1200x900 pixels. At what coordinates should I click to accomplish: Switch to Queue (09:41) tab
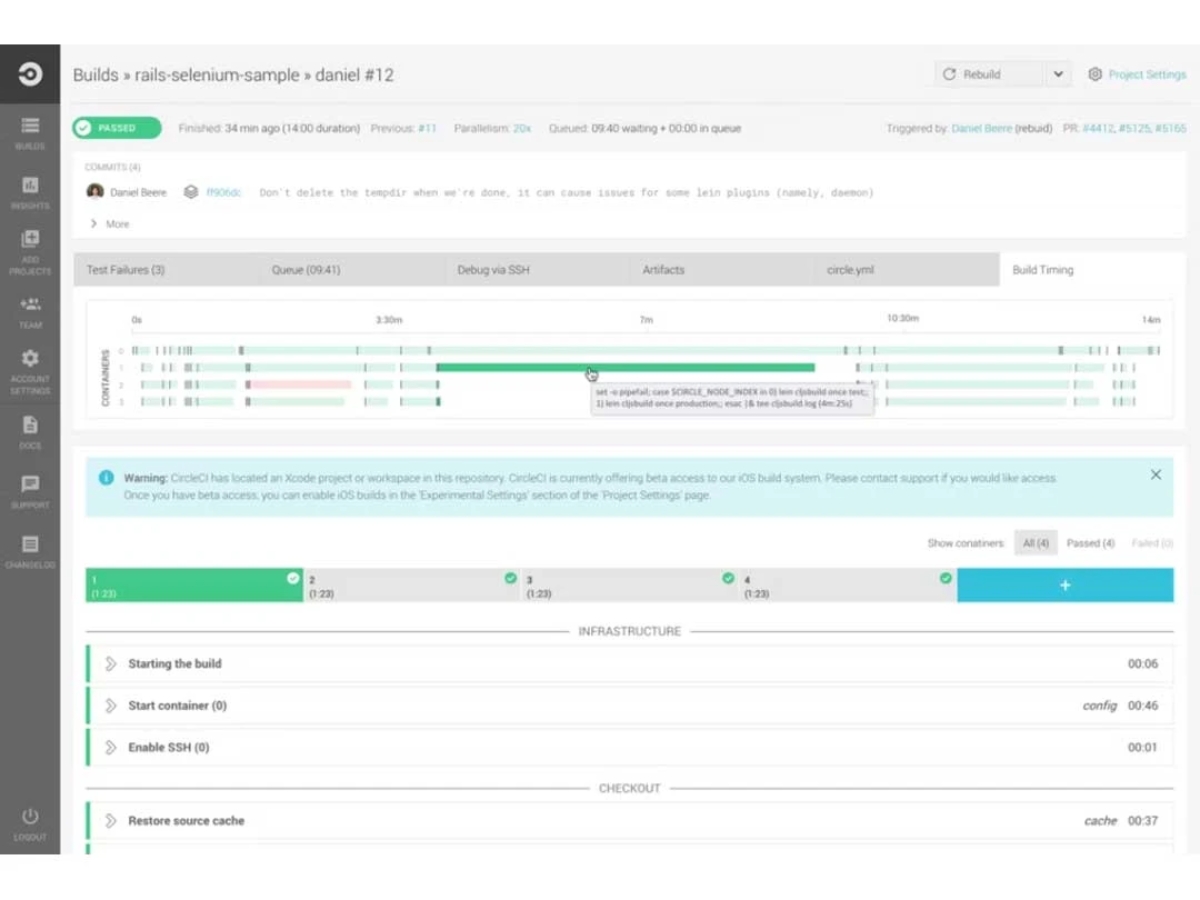click(x=351, y=270)
